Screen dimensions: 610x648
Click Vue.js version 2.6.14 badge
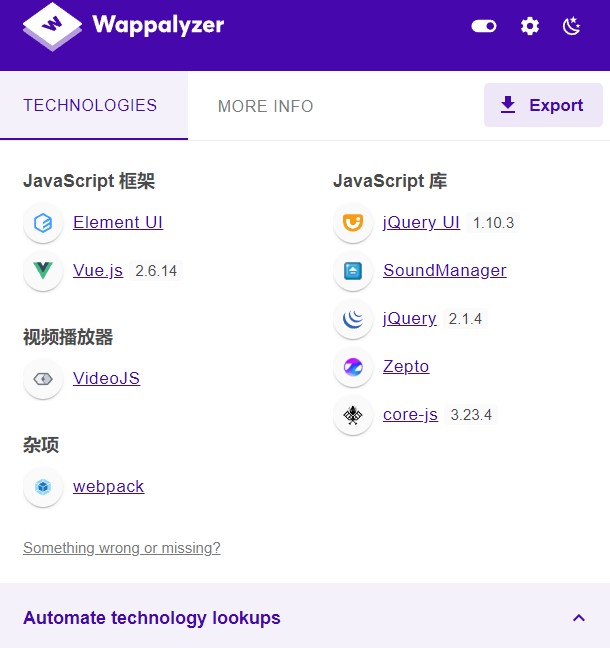click(x=156, y=271)
